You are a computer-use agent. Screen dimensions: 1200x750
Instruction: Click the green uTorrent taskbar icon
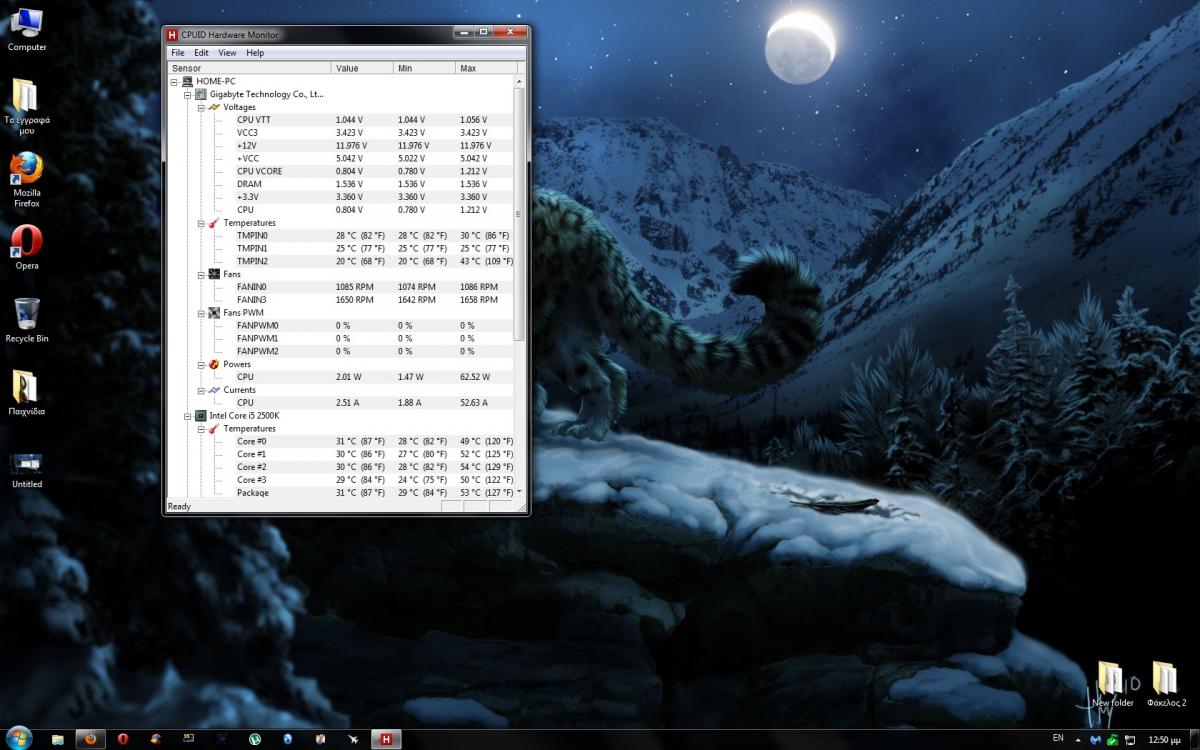coord(255,739)
